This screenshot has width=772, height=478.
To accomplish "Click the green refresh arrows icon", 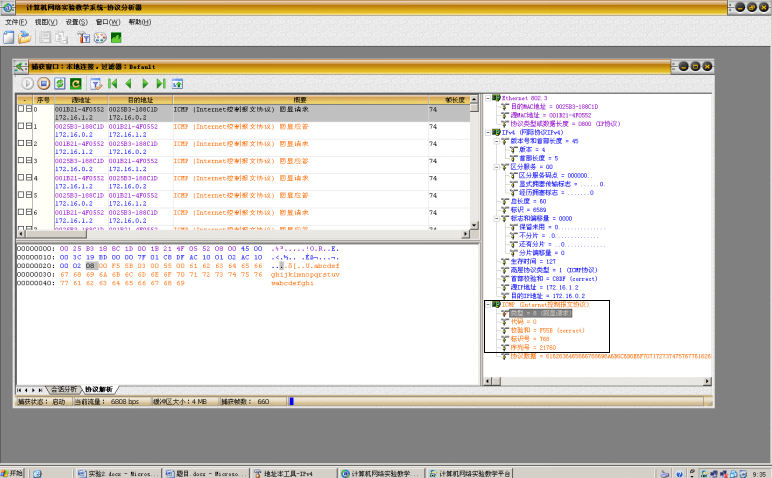I will click(60, 84).
